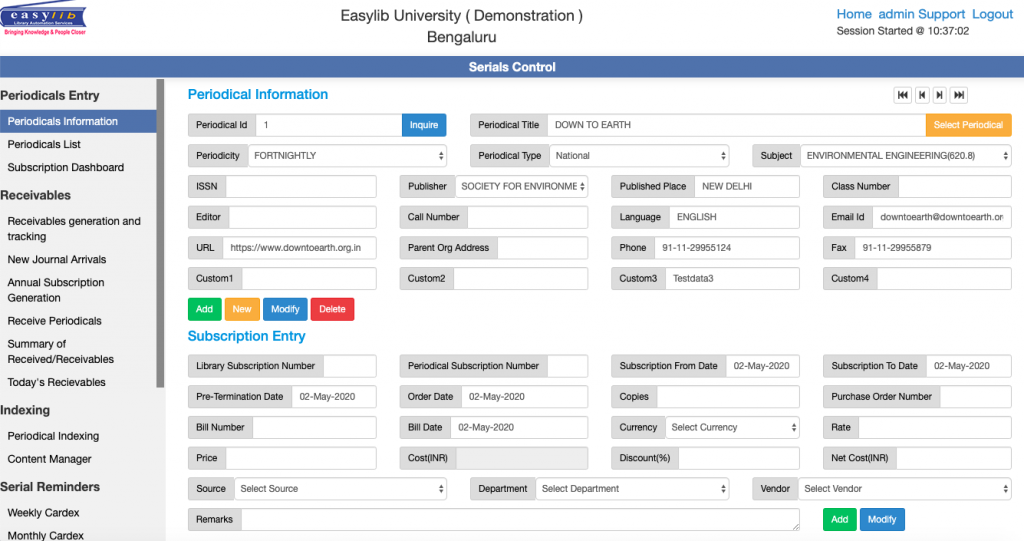
Task: Open New Journal Arrivals
Action: click(x=57, y=259)
